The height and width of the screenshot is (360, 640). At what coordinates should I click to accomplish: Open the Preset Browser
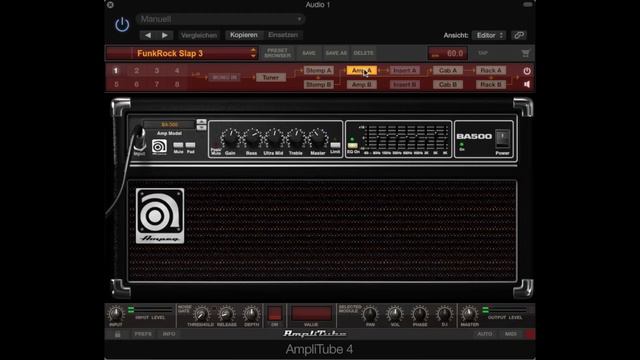[x=278, y=53]
